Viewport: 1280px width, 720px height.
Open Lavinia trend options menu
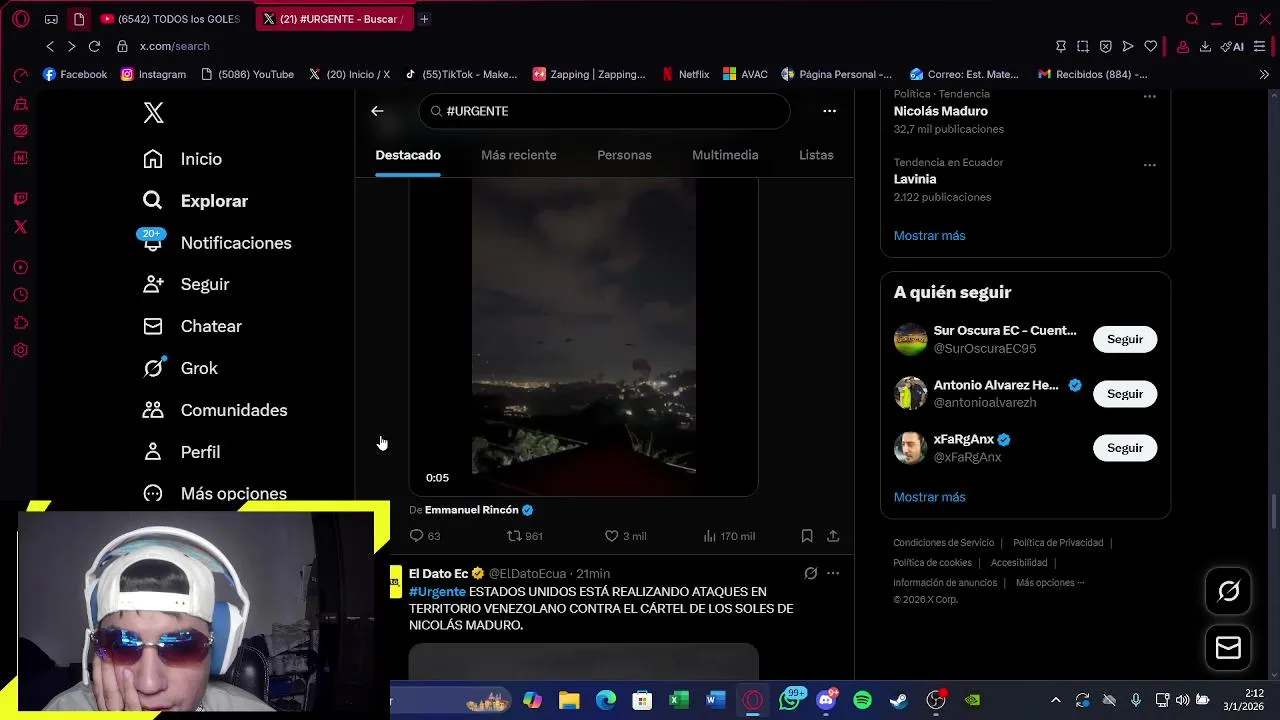pos(1150,165)
